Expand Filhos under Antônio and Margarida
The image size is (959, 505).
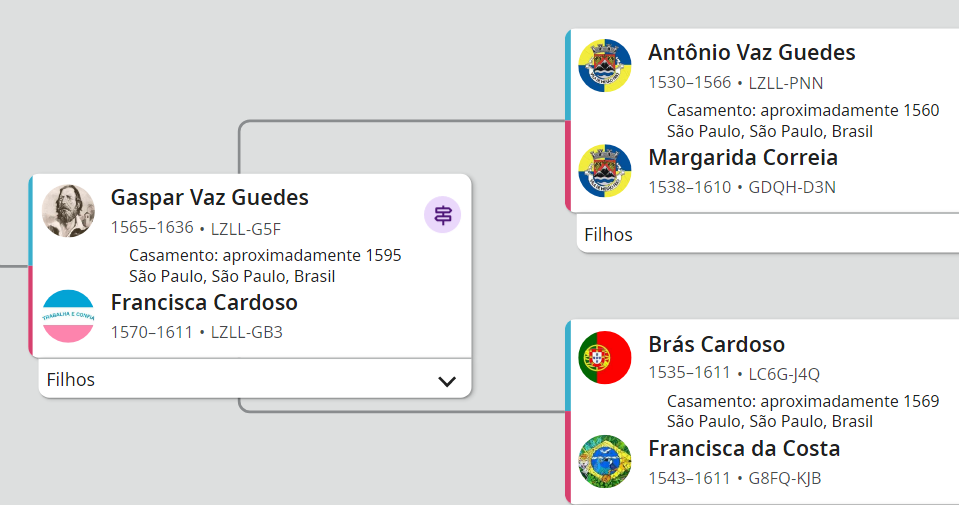click(x=609, y=235)
